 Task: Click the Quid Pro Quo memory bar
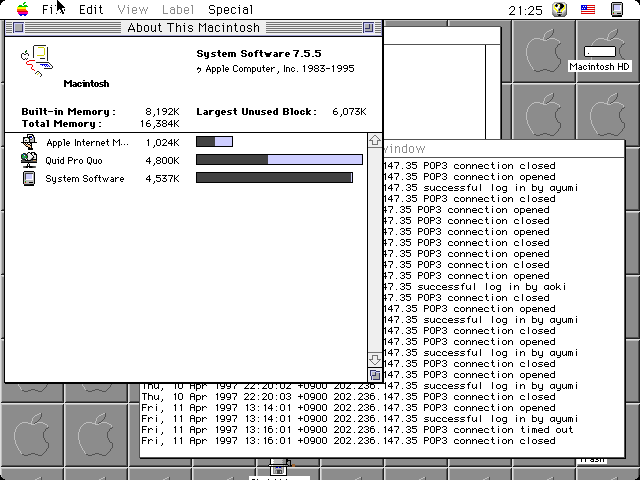279,160
